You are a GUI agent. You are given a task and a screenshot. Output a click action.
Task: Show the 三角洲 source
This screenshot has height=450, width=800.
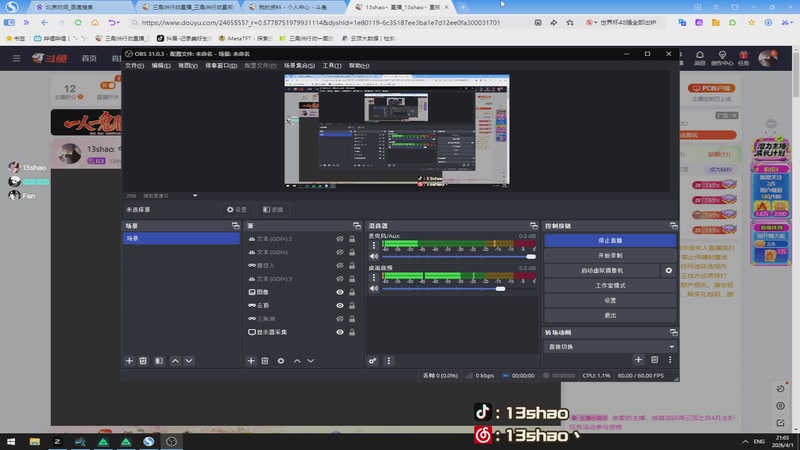tap(340, 318)
